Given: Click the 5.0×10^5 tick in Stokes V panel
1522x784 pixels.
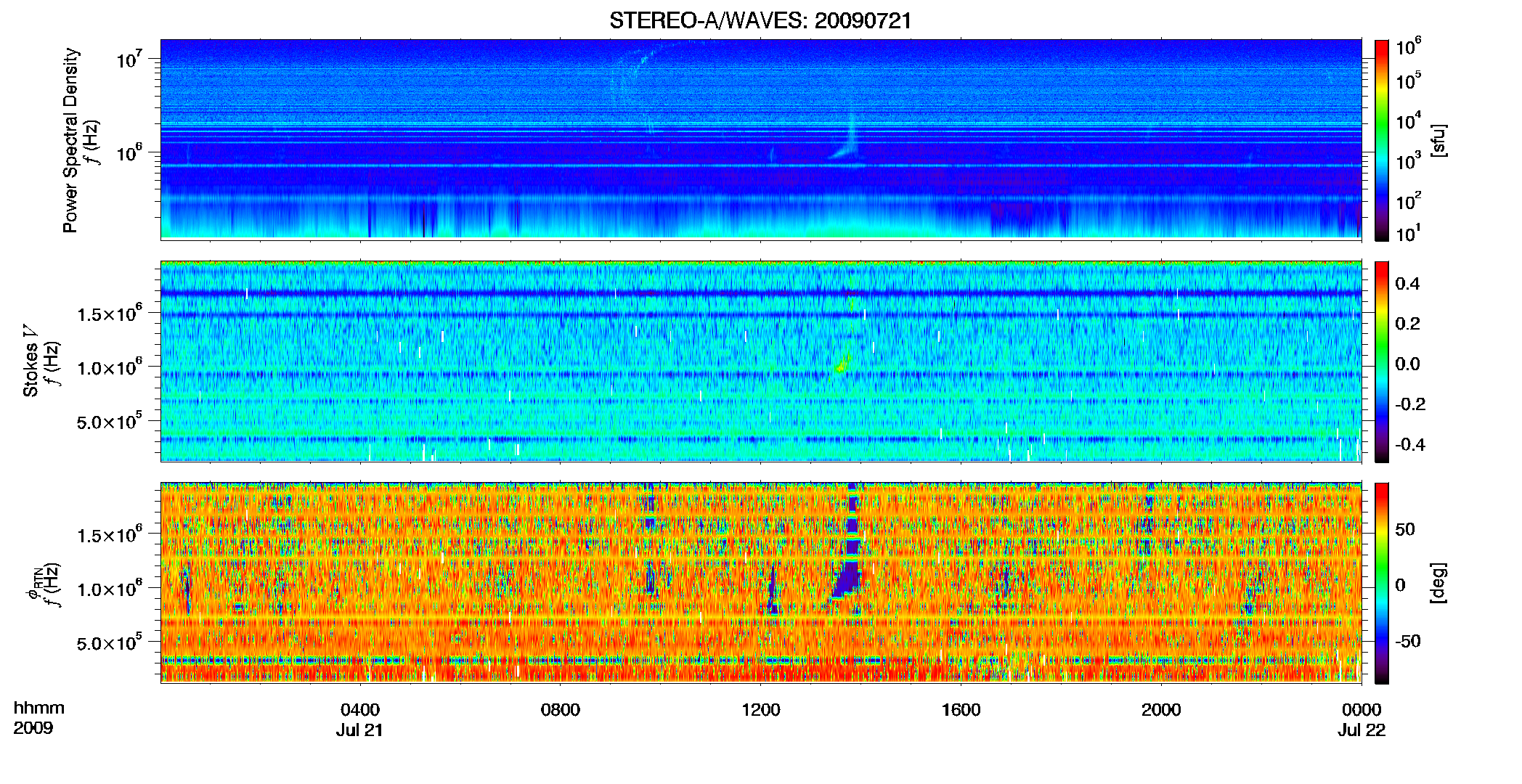Looking at the screenshot, I should 109,420.
